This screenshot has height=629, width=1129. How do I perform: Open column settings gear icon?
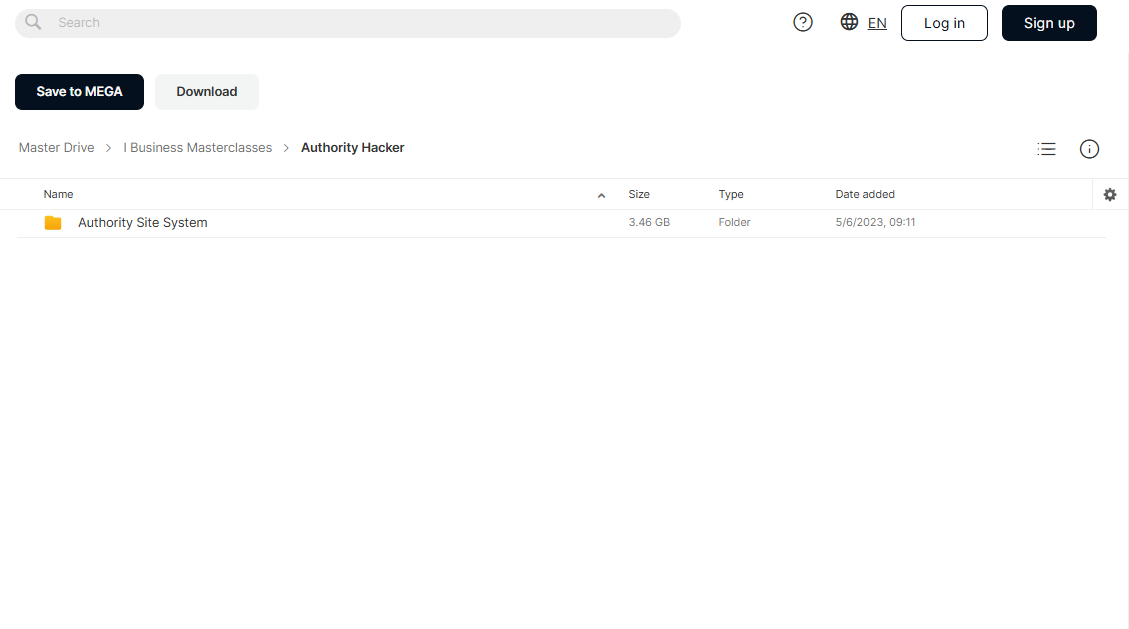(1110, 194)
